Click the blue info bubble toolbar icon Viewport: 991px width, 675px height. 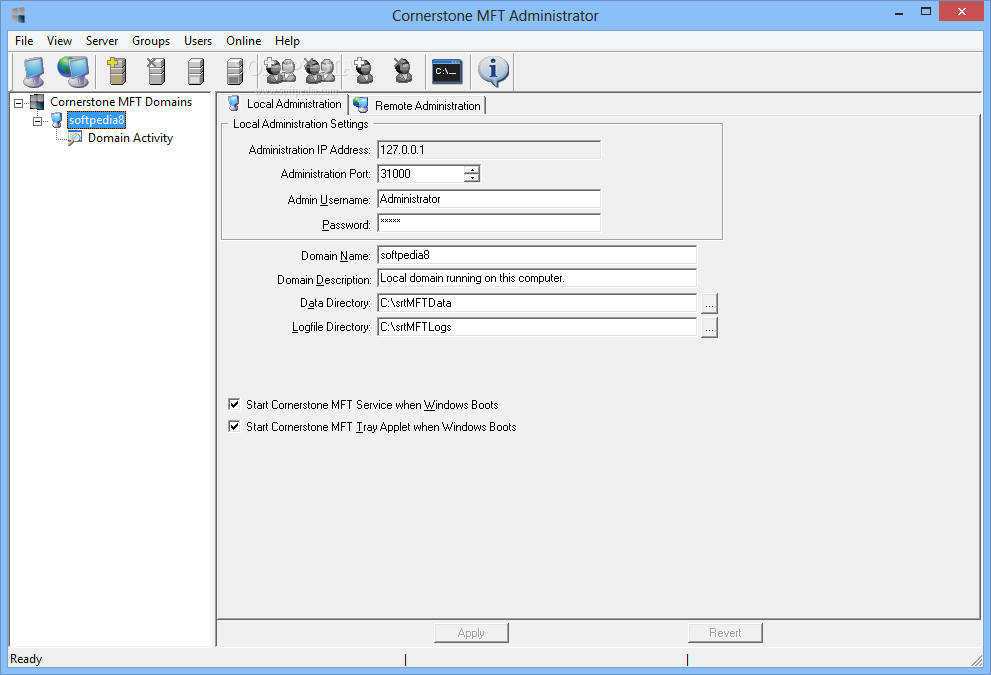493,71
